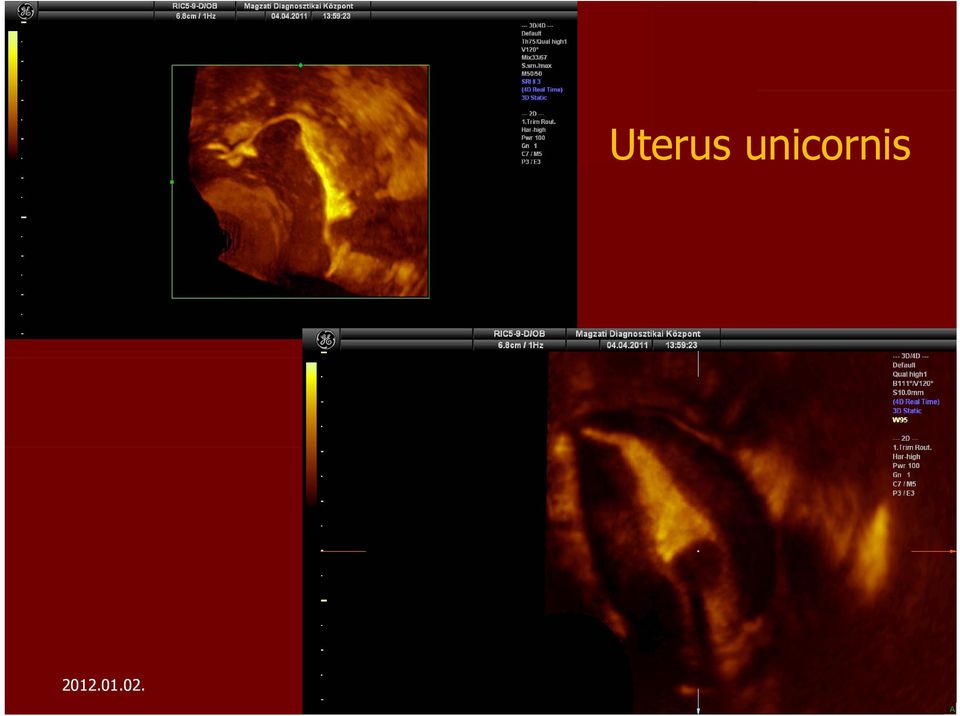This screenshot has width=960, height=716.
Task: Click '1.Trim Rout.' in the upper panel
Action: pos(539,122)
